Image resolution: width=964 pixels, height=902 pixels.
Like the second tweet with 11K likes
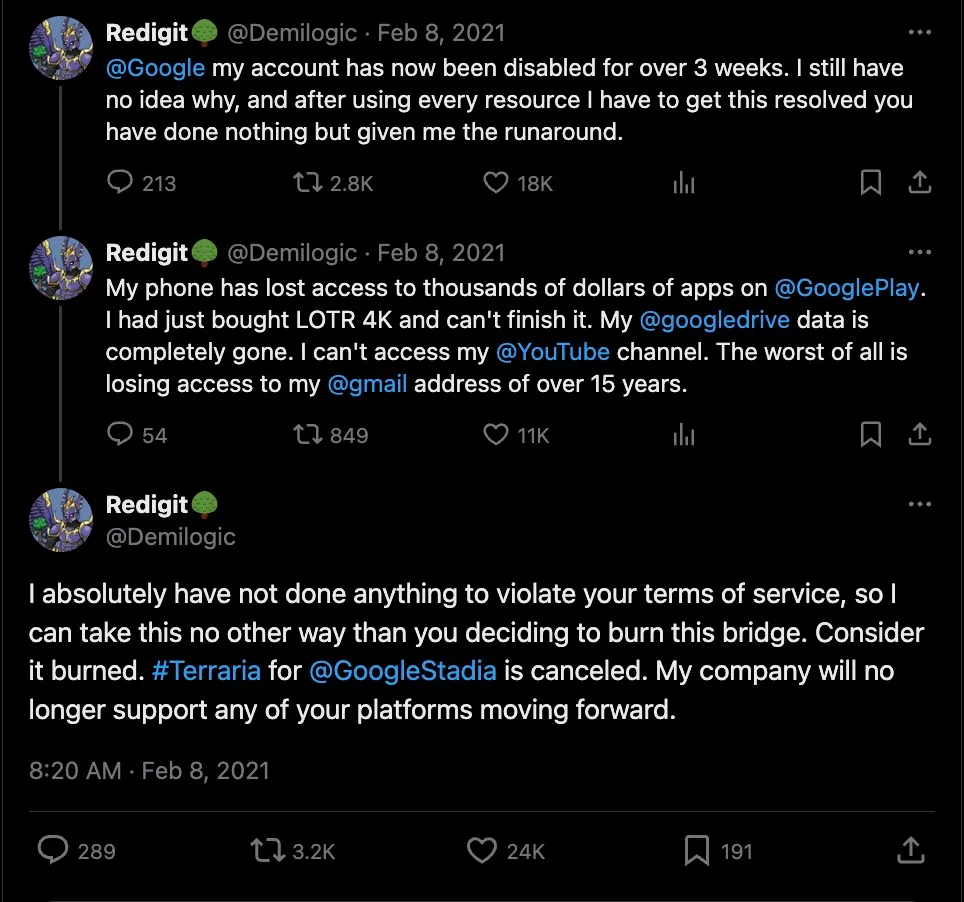(x=496, y=434)
